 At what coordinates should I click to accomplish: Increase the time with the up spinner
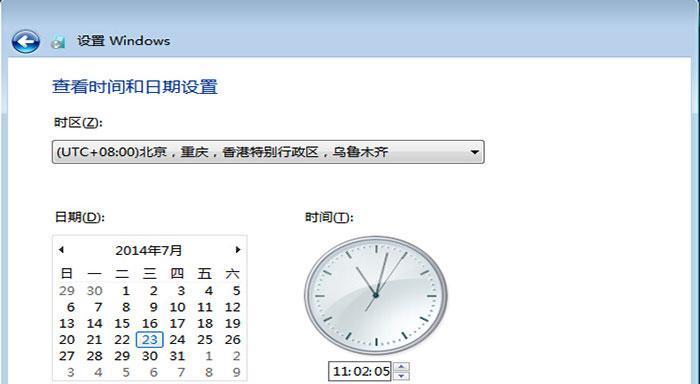(x=401, y=367)
